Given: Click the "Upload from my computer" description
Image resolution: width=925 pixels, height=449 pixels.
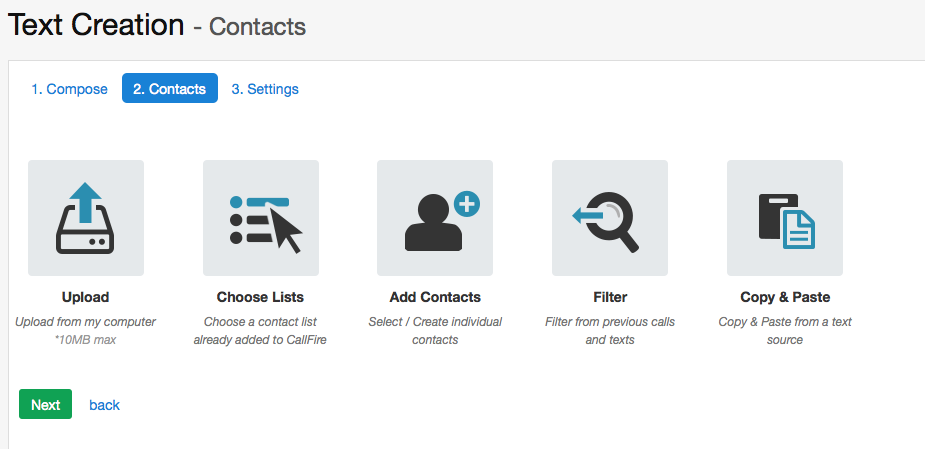Looking at the screenshot, I should [85, 322].
